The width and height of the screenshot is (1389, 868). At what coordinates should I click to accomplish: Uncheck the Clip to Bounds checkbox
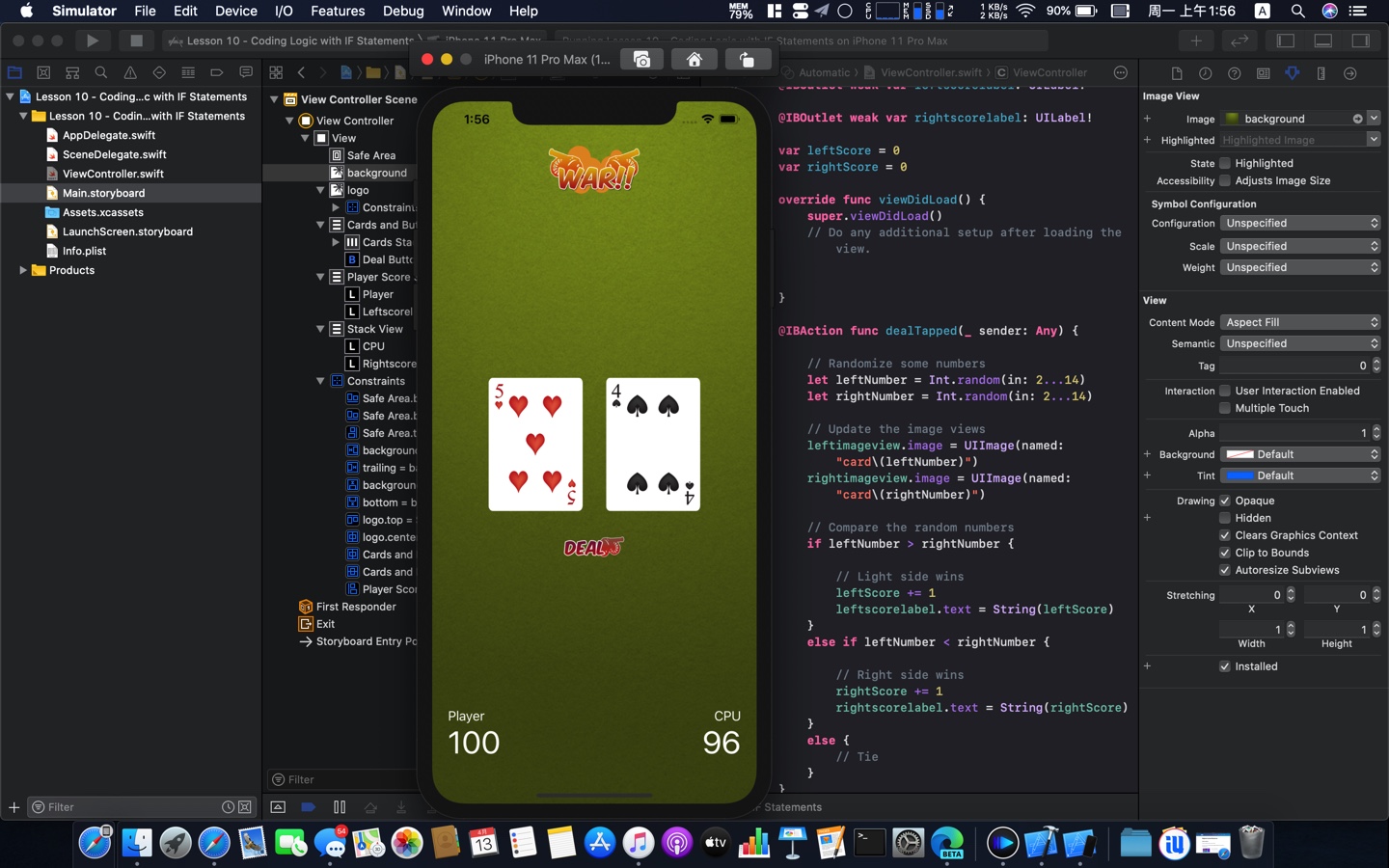point(1225,553)
